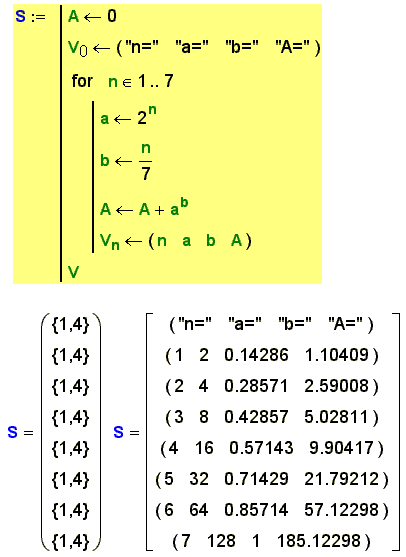Click the blue S definition variable

coord(21,16)
